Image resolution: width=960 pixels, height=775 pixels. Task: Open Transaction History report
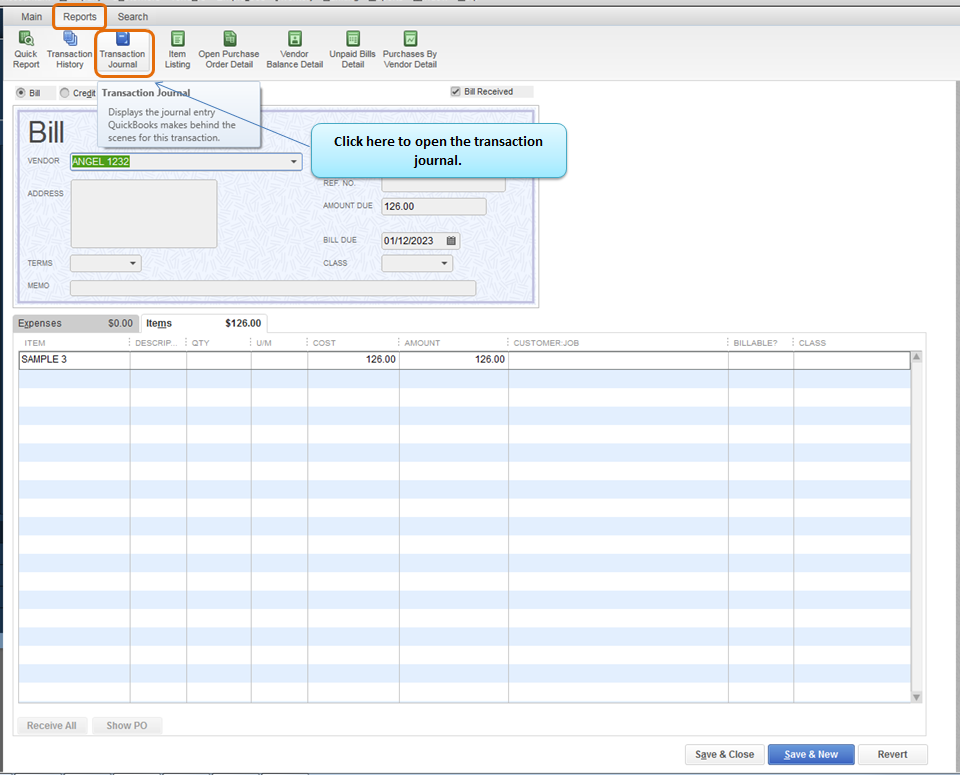tap(70, 50)
